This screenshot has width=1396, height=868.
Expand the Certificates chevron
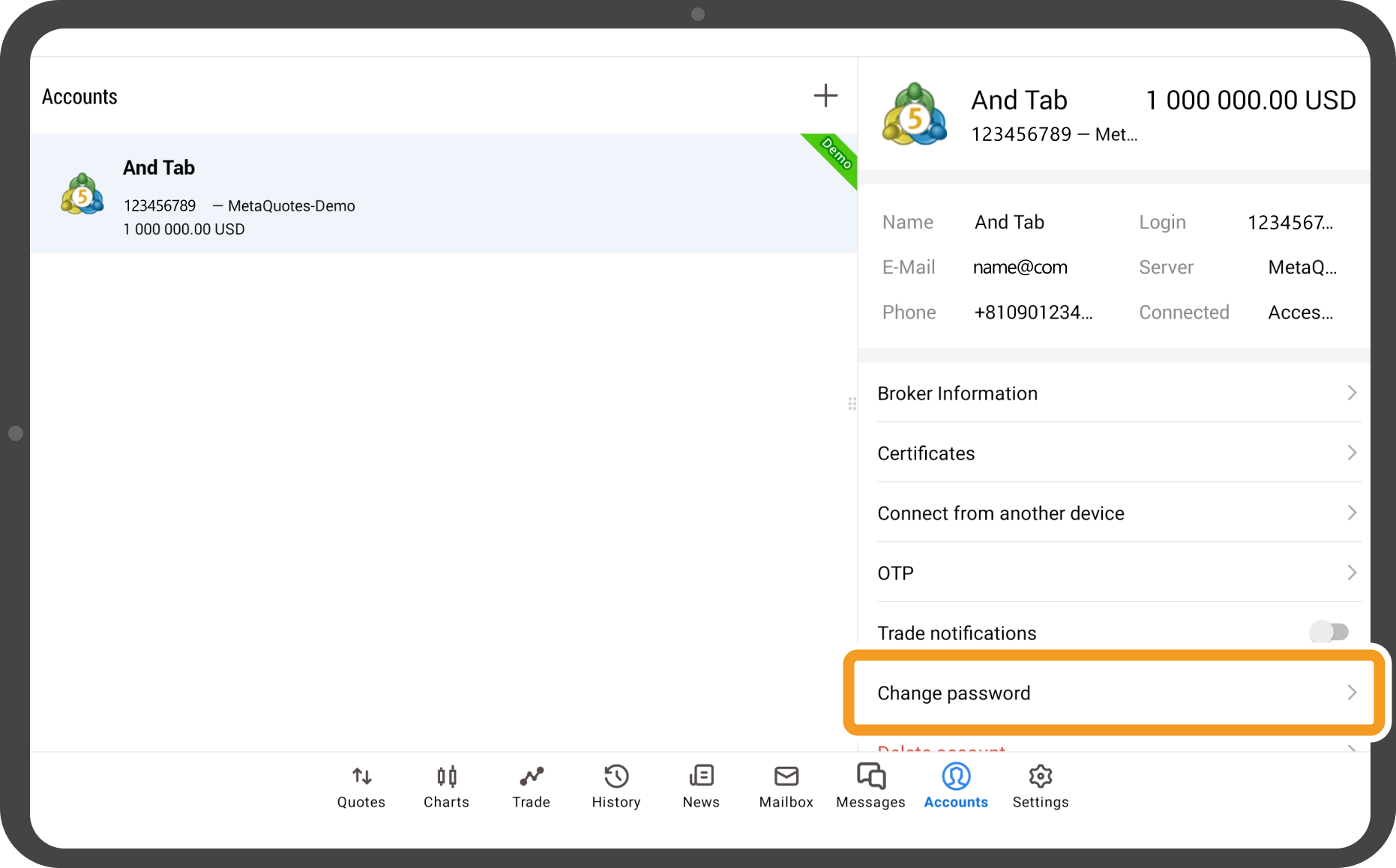(1351, 453)
